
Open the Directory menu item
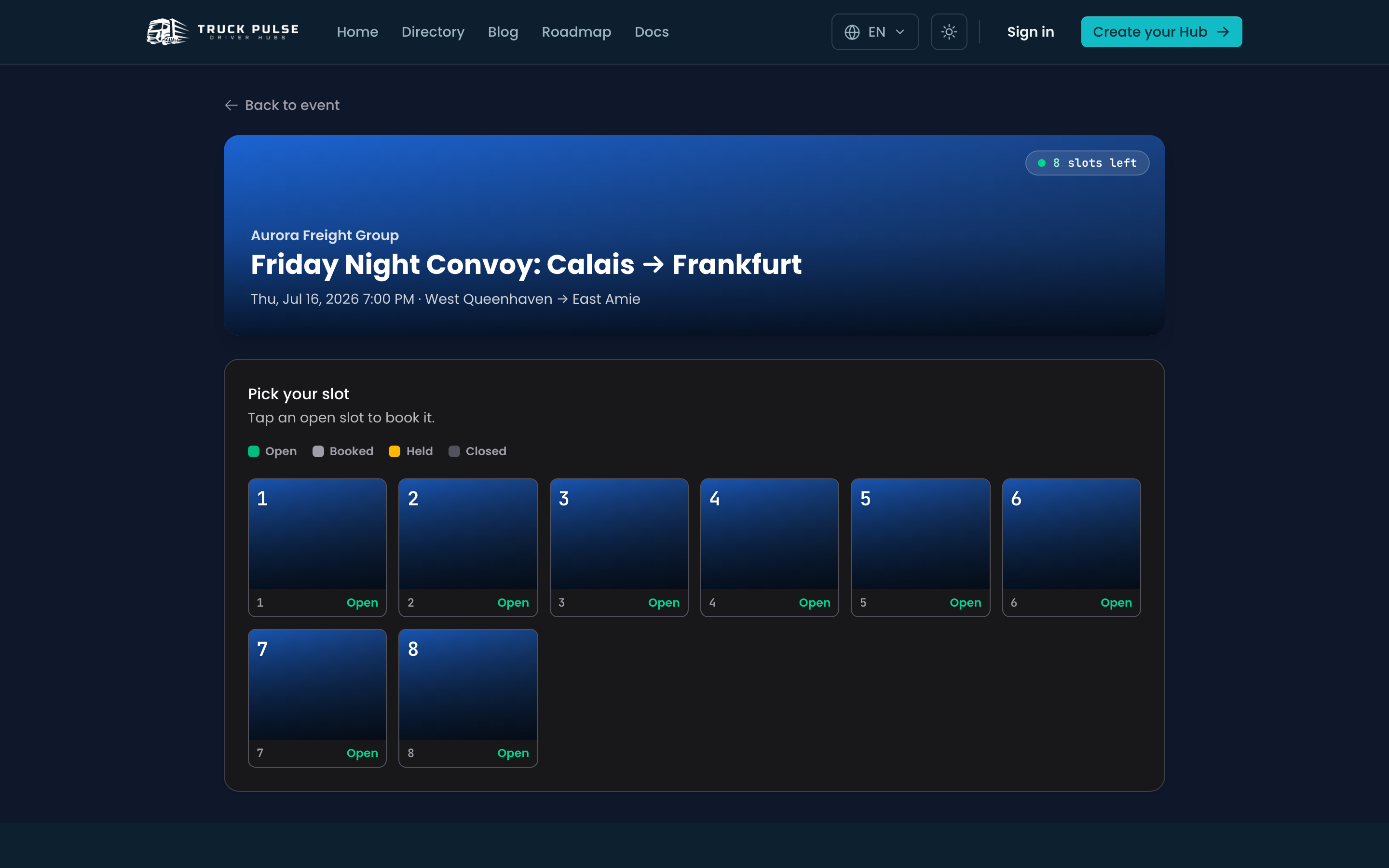point(433,31)
